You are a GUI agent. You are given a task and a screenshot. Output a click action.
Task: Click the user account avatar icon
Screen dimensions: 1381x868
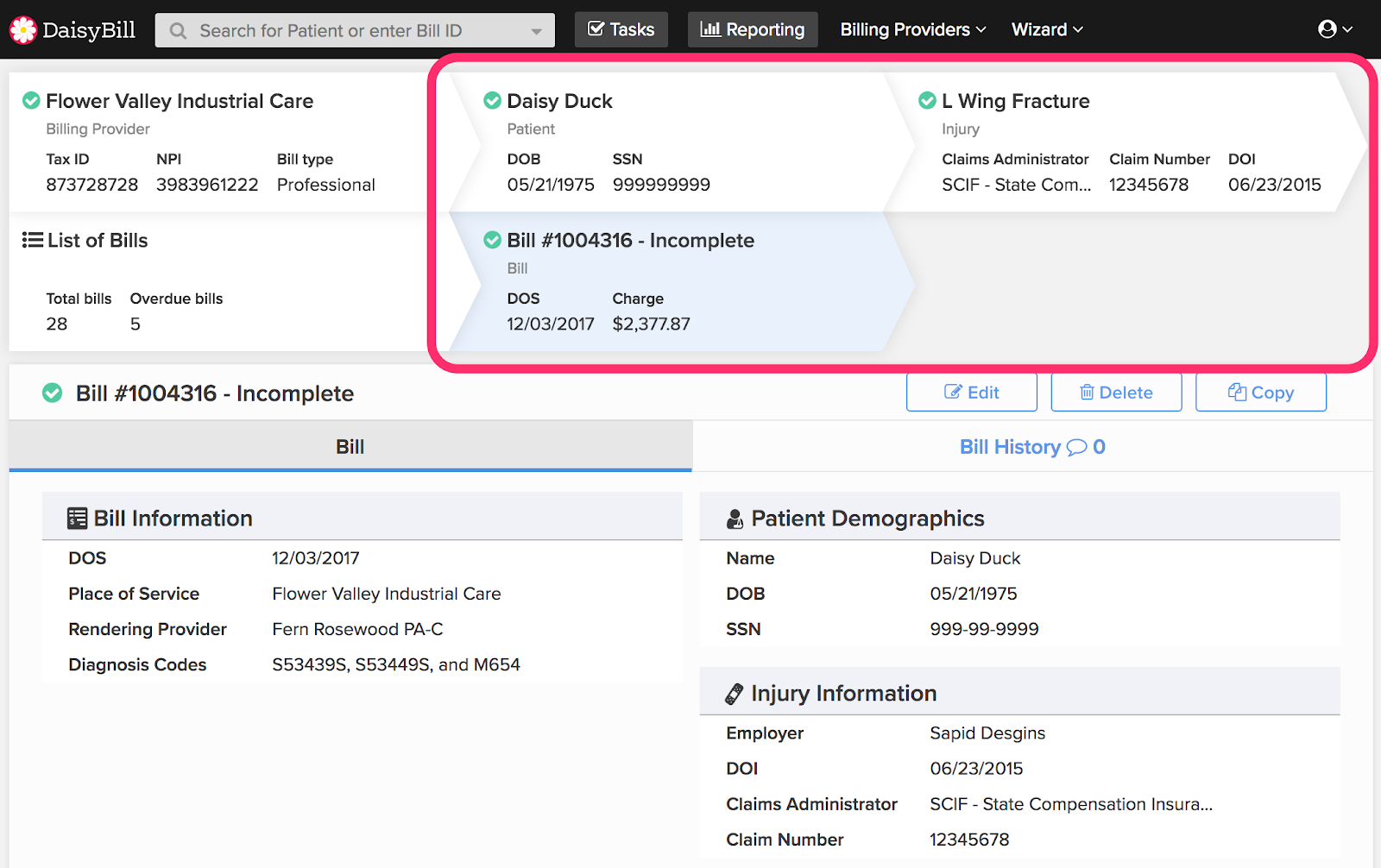coord(1327,29)
